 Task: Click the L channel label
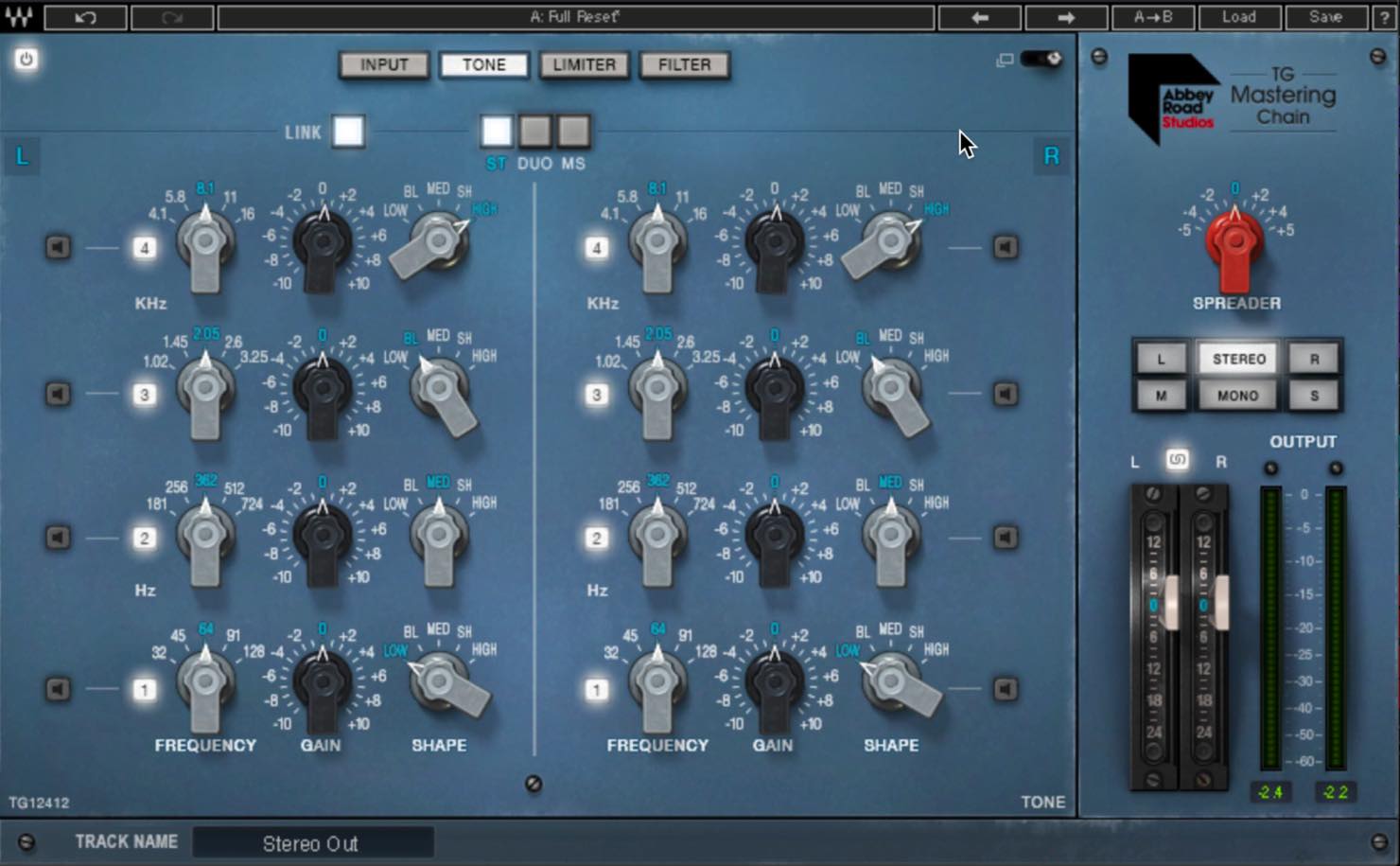point(22,156)
